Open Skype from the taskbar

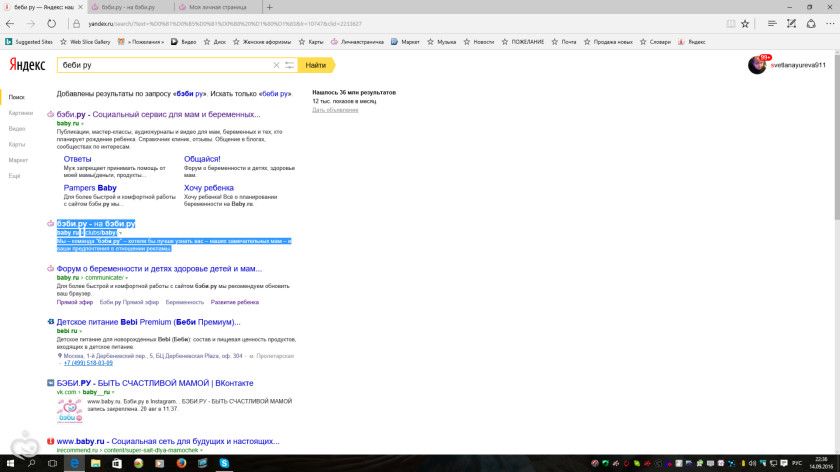pos(224,463)
